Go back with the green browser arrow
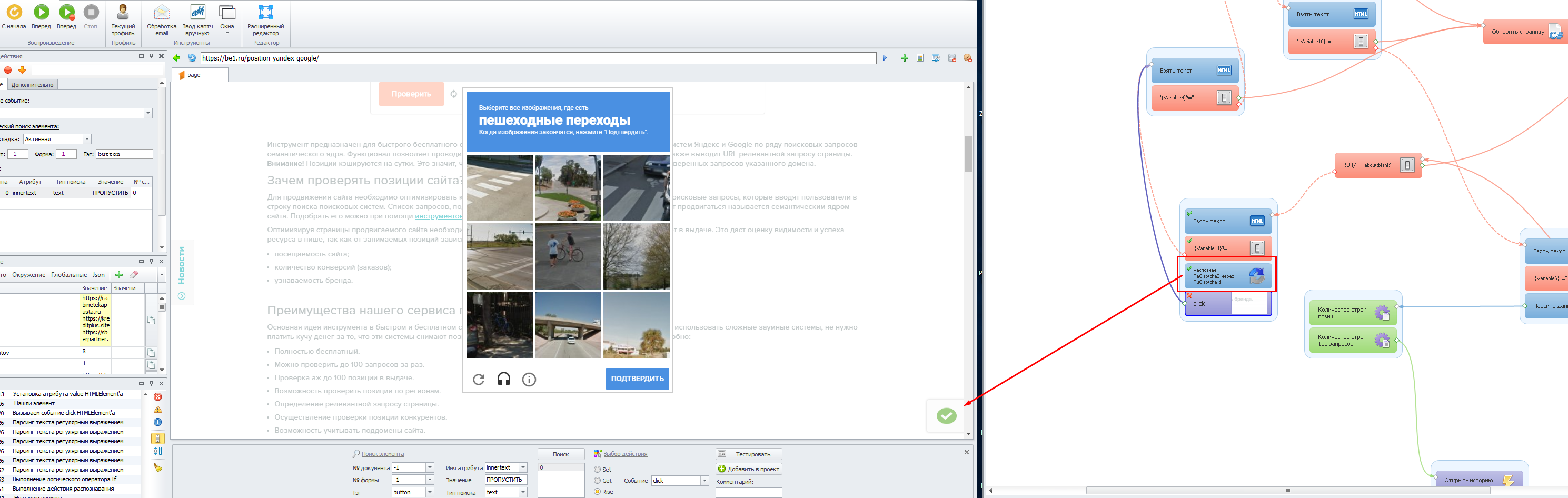 click(176, 58)
